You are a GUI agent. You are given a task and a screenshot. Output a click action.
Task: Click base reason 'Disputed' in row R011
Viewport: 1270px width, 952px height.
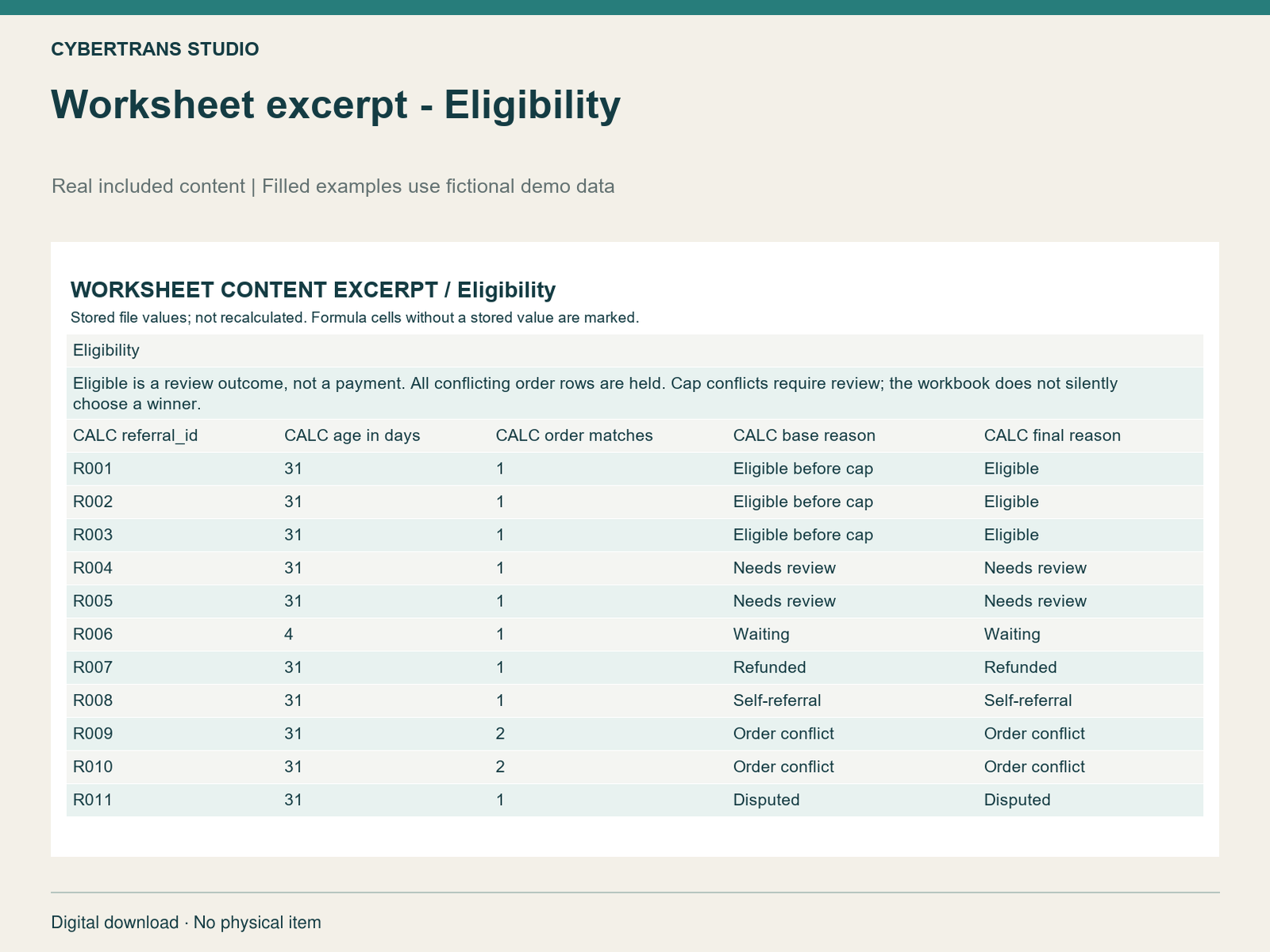point(767,800)
